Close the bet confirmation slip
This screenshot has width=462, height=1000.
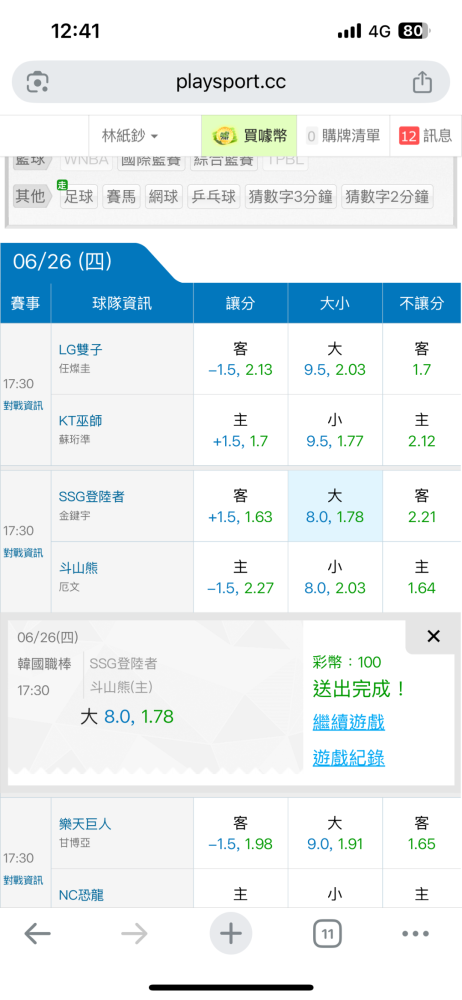click(433, 636)
